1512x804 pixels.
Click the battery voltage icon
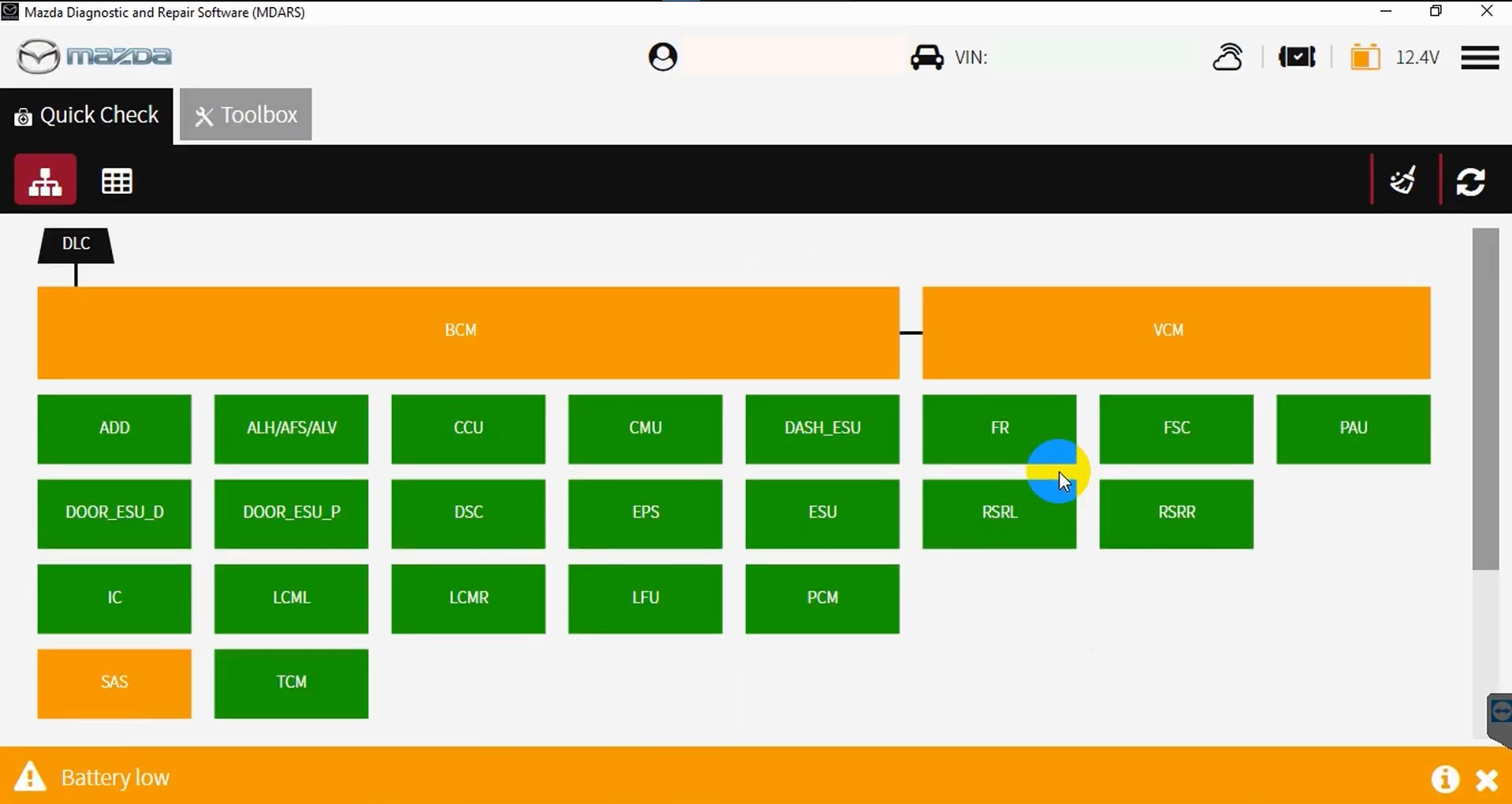click(1365, 57)
